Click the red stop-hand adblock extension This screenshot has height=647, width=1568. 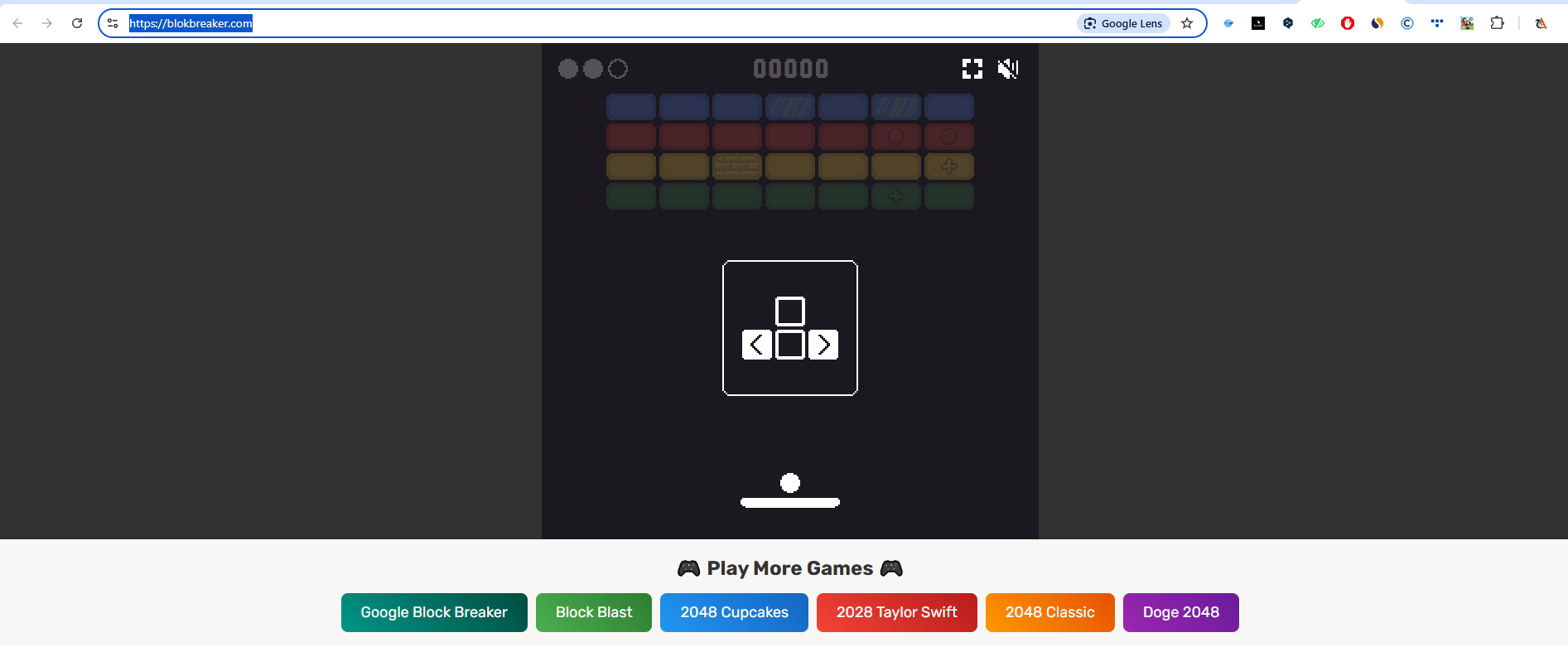(1348, 23)
